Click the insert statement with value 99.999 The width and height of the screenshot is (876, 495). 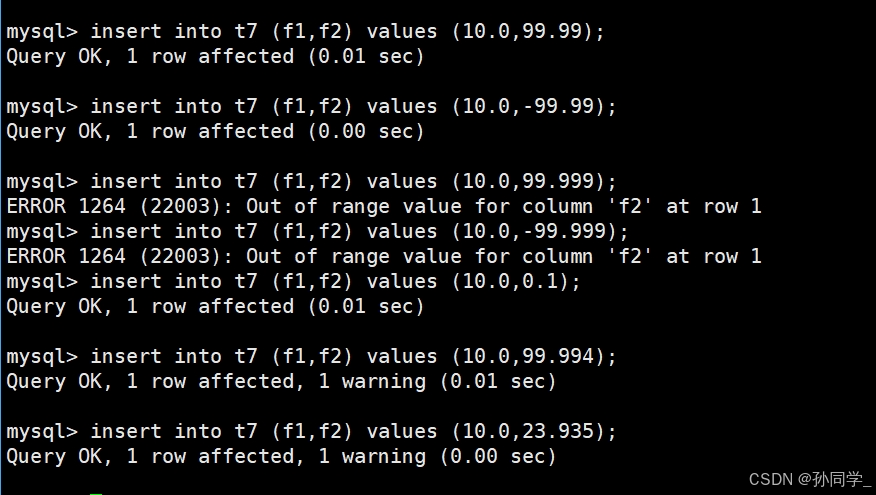pyautogui.click(x=311, y=182)
